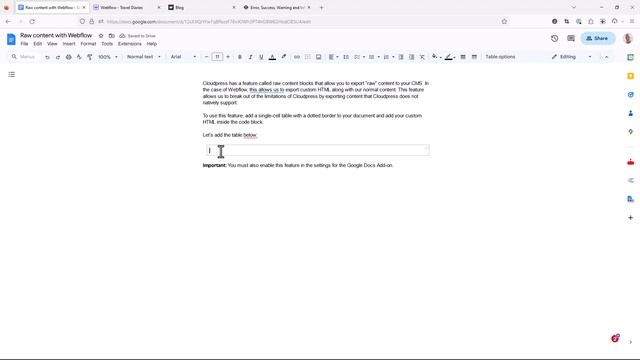Click the Undo arrow in the toolbar
The image size is (640, 360).
(47, 57)
